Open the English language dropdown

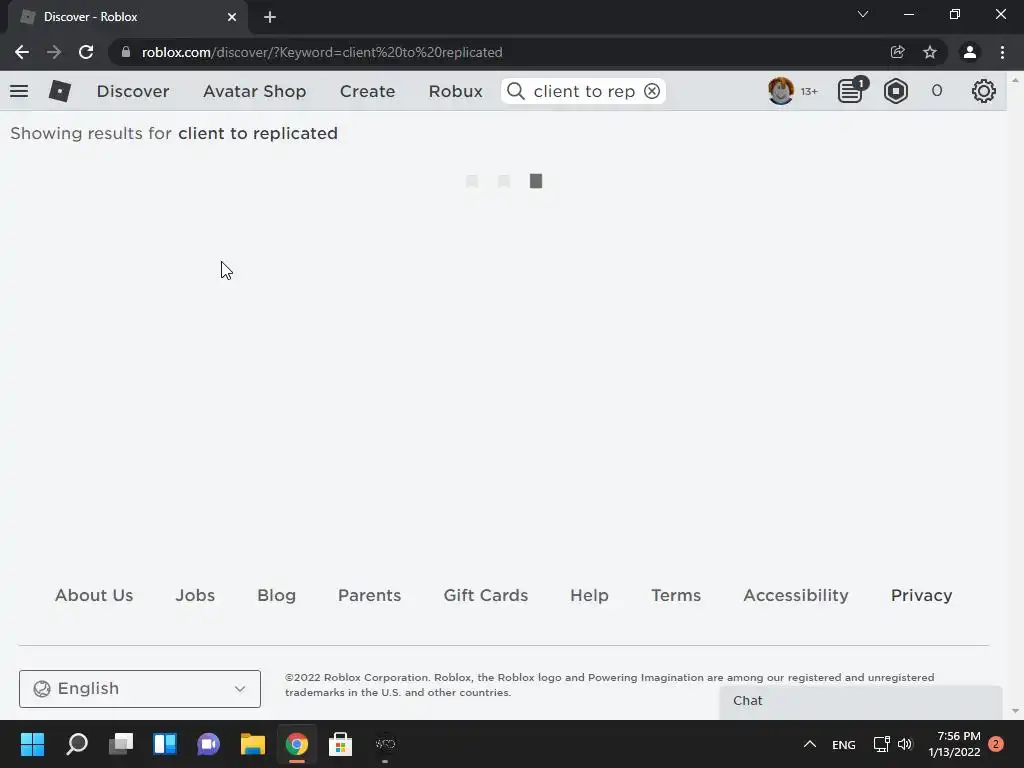[140, 688]
